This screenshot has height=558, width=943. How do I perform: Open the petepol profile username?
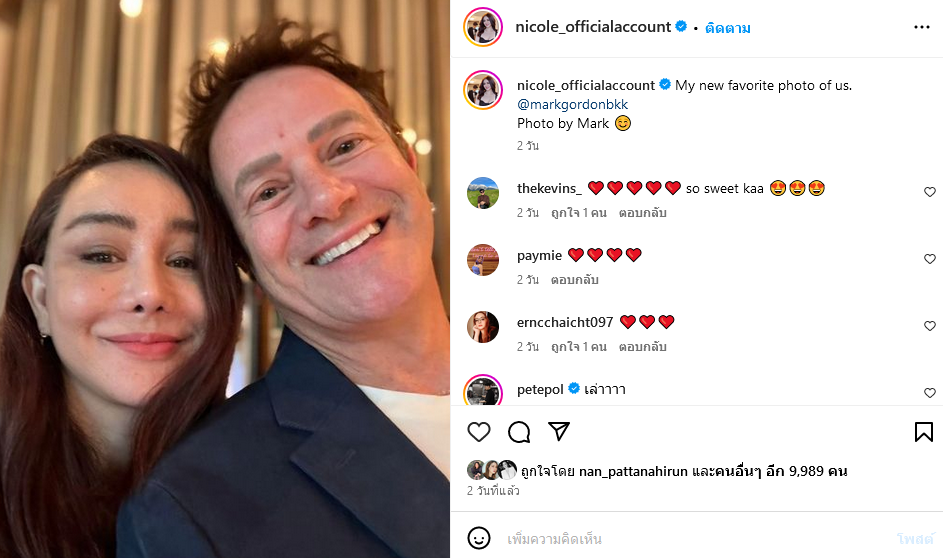coord(540,389)
